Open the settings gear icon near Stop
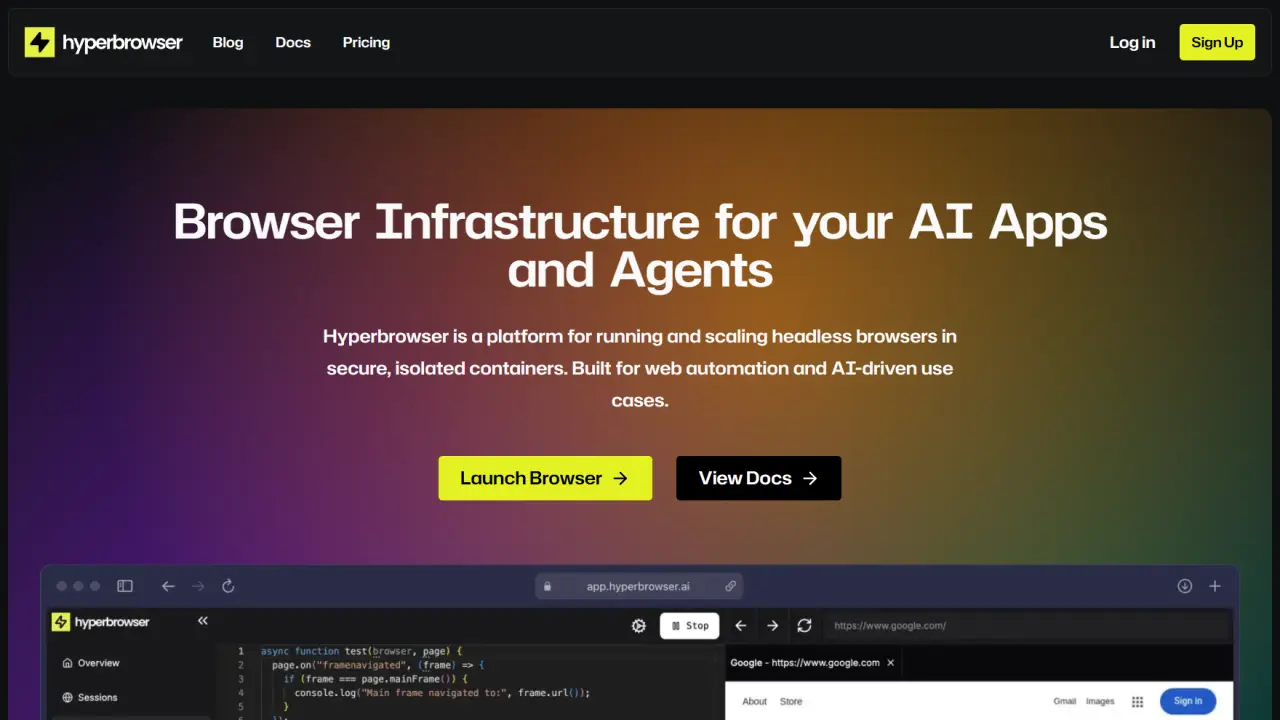The image size is (1280, 720). click(639, 626)
